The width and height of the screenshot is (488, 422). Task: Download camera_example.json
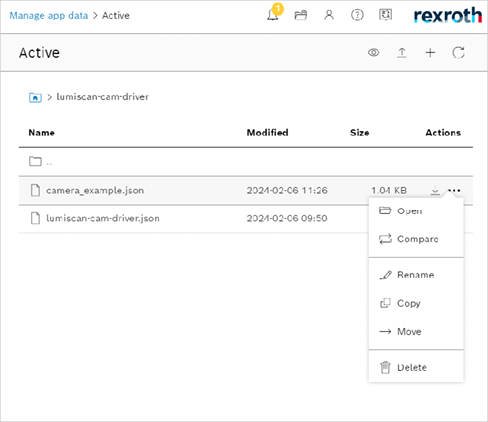click(x=435, y=191)
